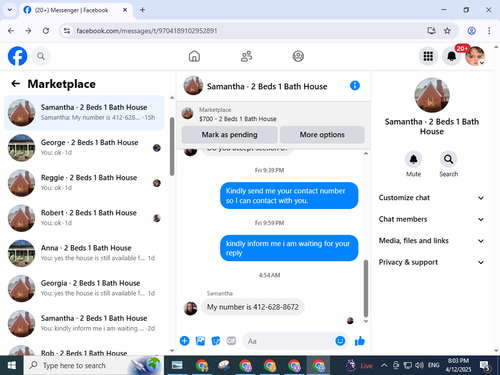
Task: Open the volume icon in system tray
Action: [419, 365]
